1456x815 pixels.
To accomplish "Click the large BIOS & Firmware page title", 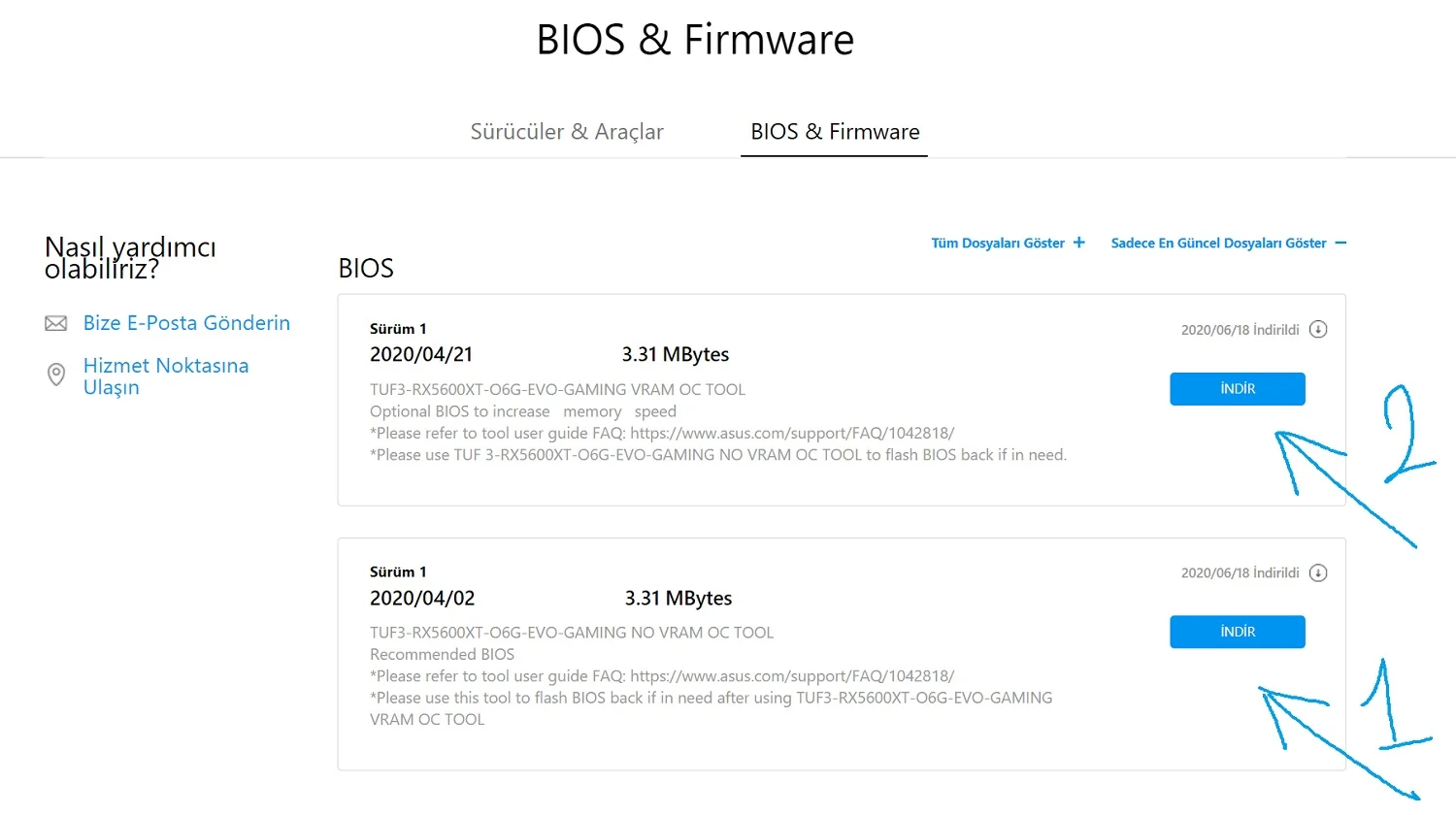I will [x=695, y=41].
